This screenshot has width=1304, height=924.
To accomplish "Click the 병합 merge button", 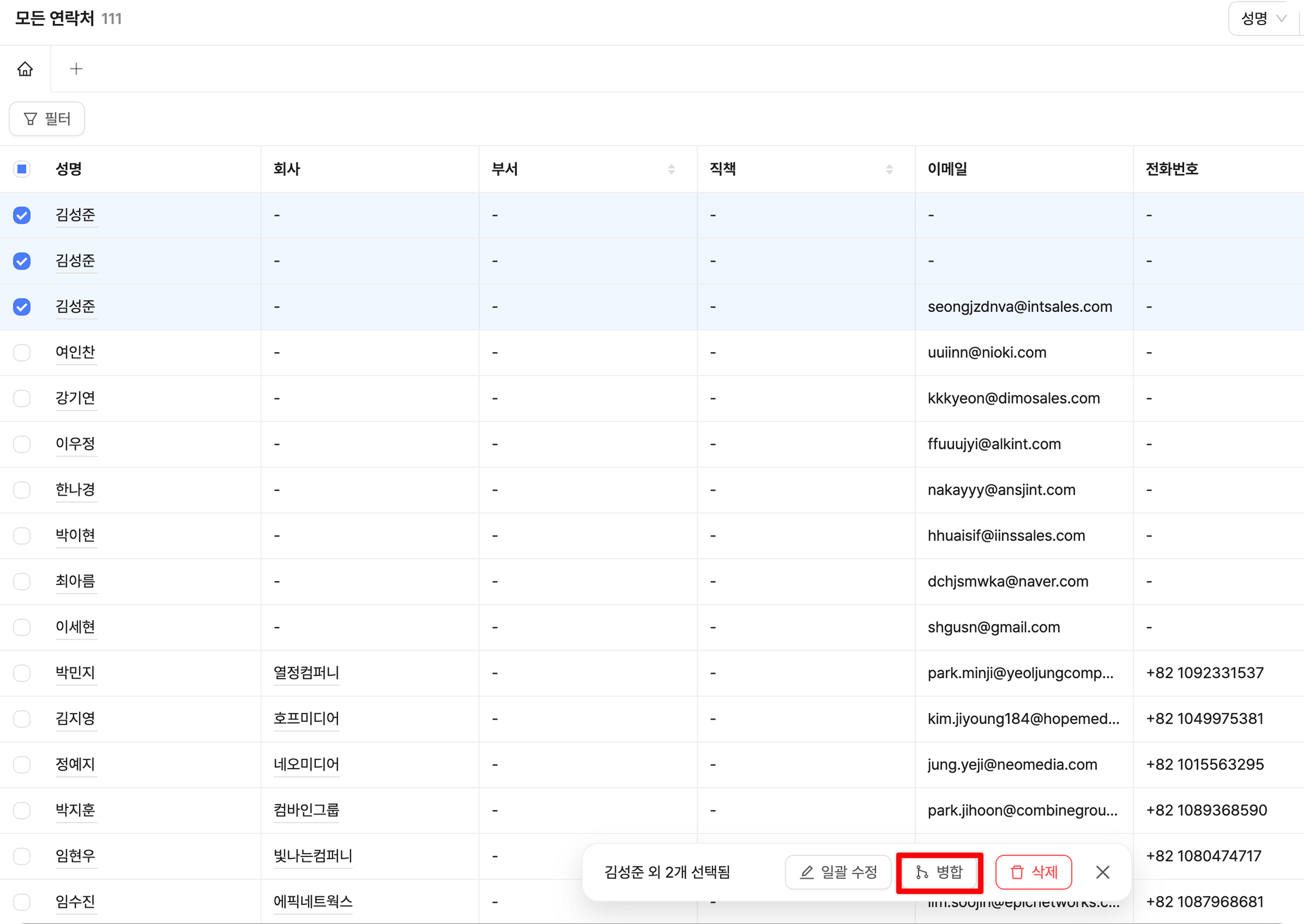I will point(939,872).
